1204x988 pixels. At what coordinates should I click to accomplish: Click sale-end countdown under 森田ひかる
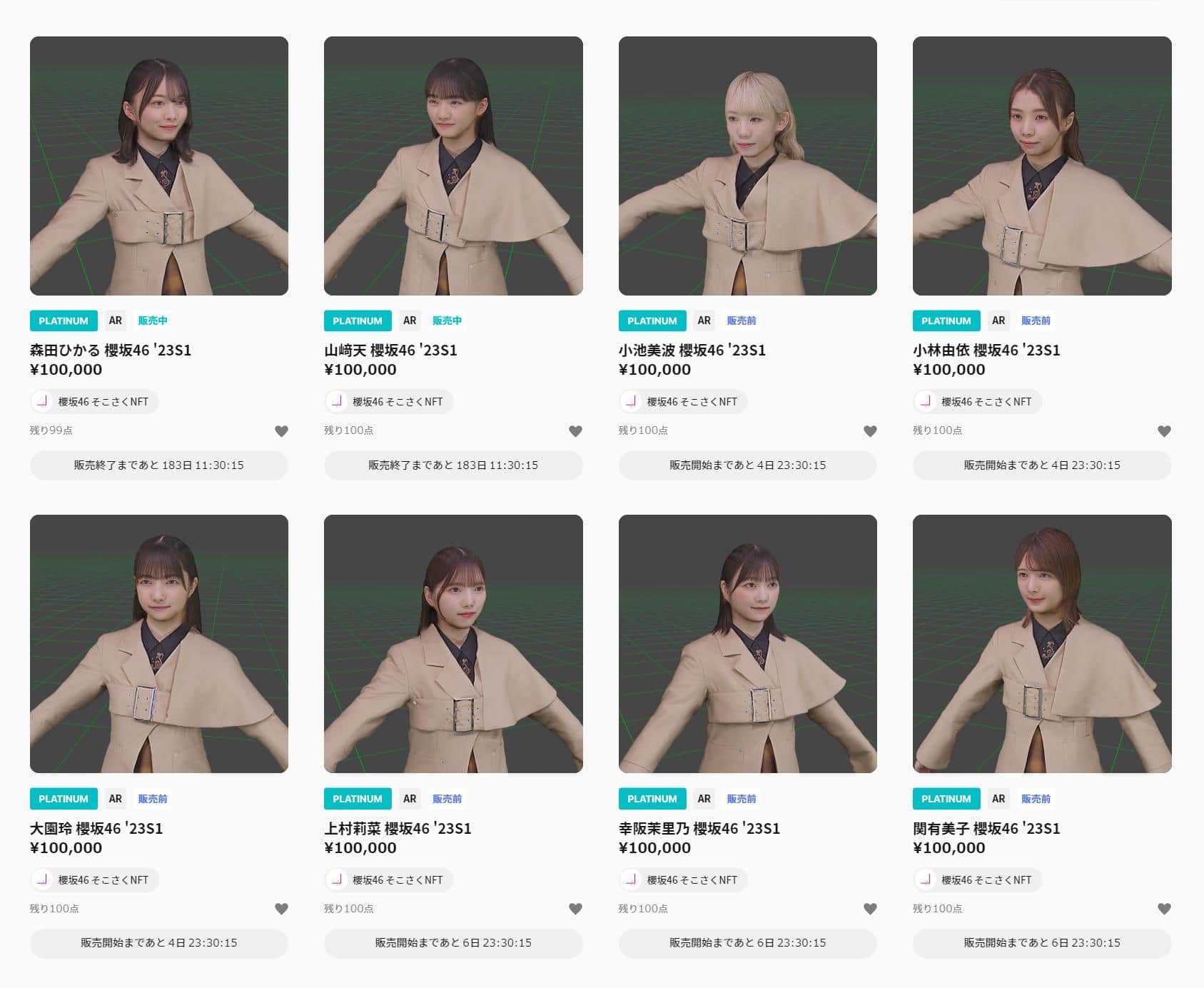point(159,465)
